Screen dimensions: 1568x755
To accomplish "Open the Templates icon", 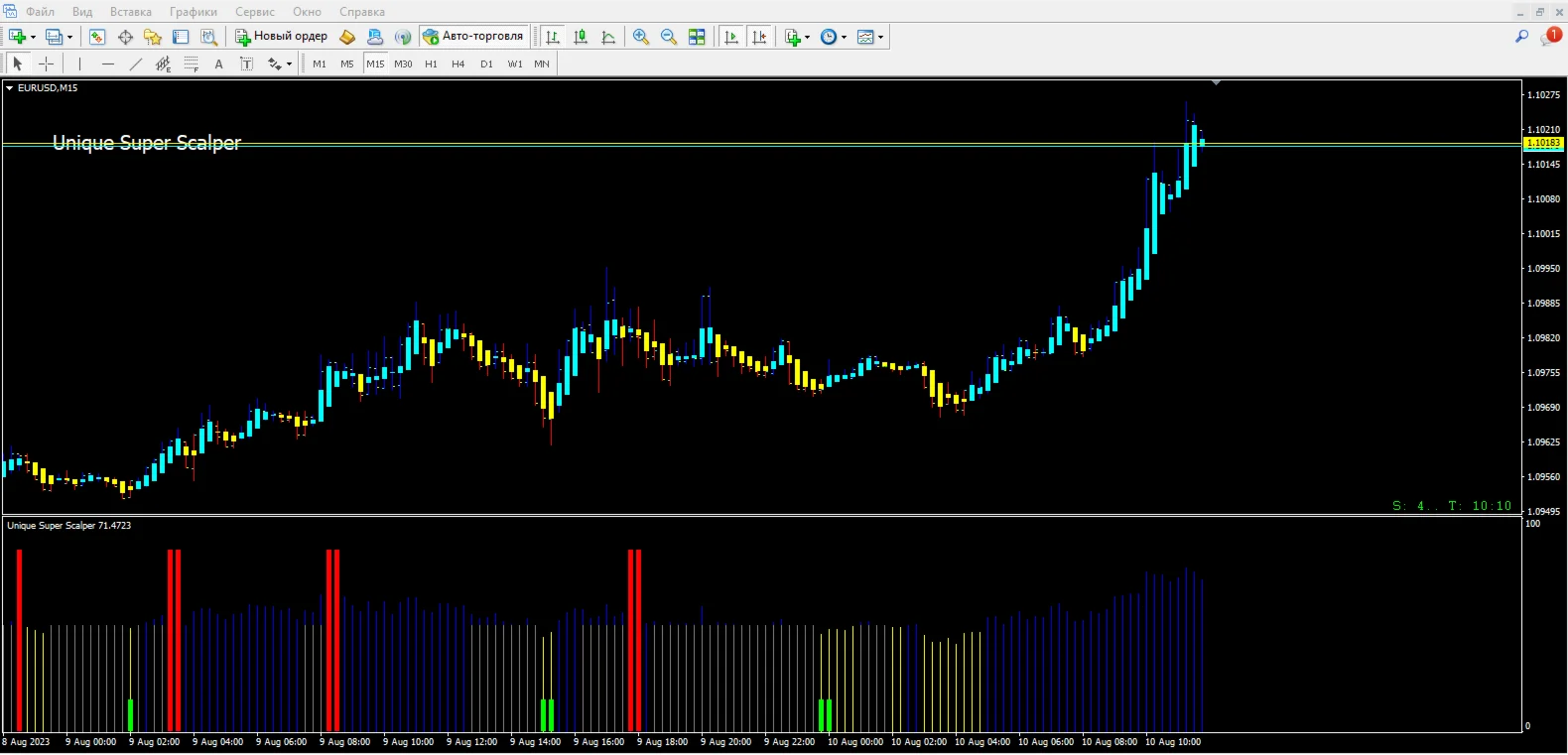I will [x=865, y=37].
